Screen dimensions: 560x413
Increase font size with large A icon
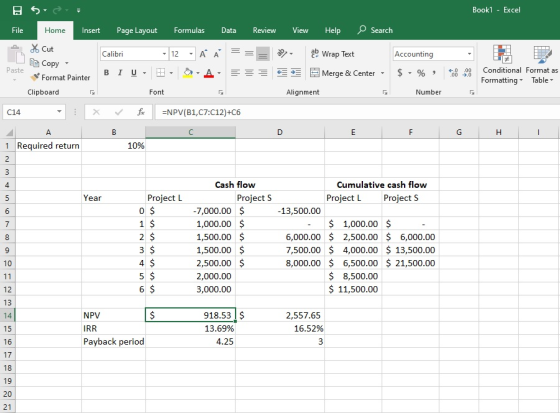pos(203,54)
